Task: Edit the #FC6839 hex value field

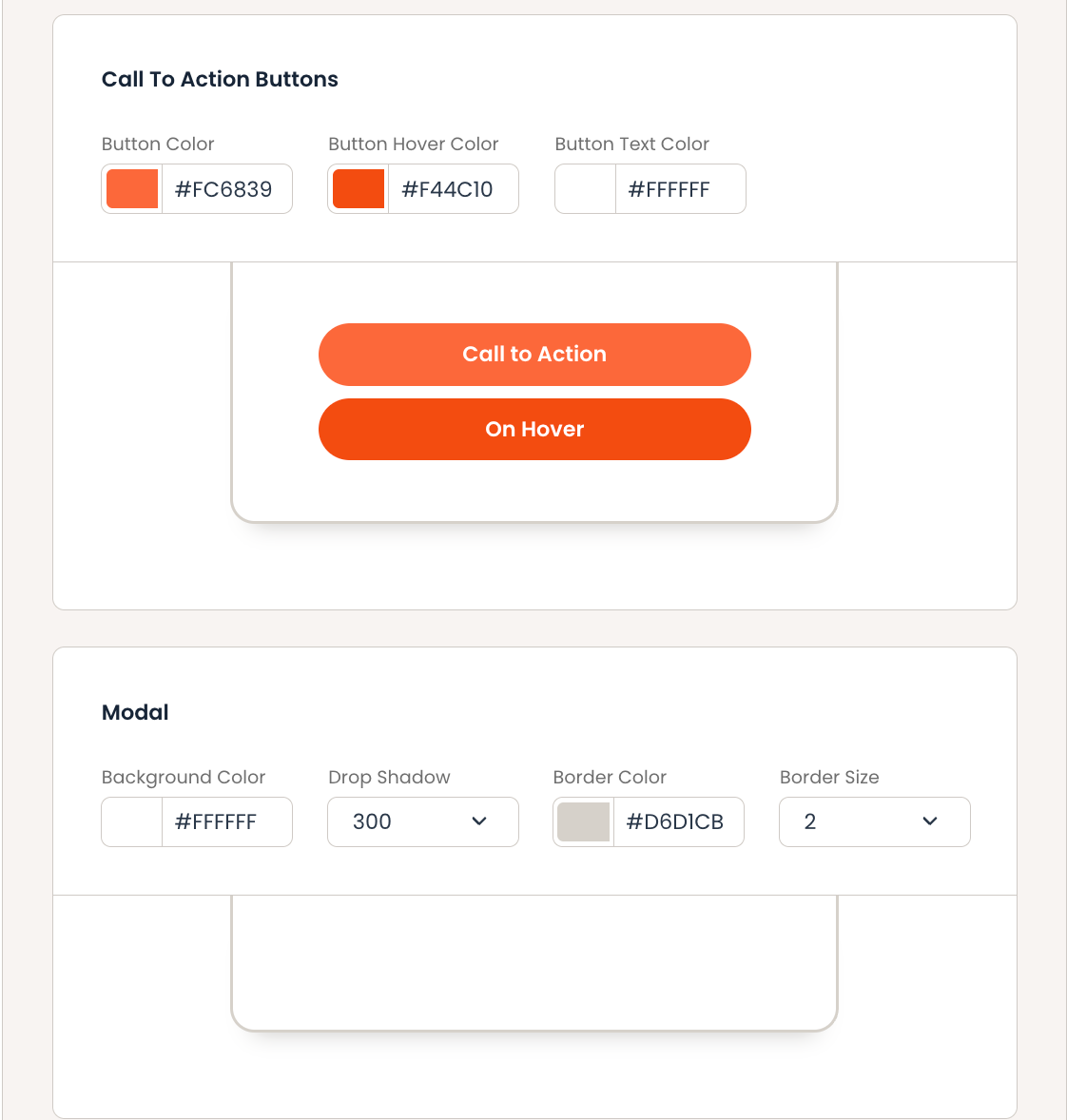Action: pyautogui.click(x=224, y=189)
